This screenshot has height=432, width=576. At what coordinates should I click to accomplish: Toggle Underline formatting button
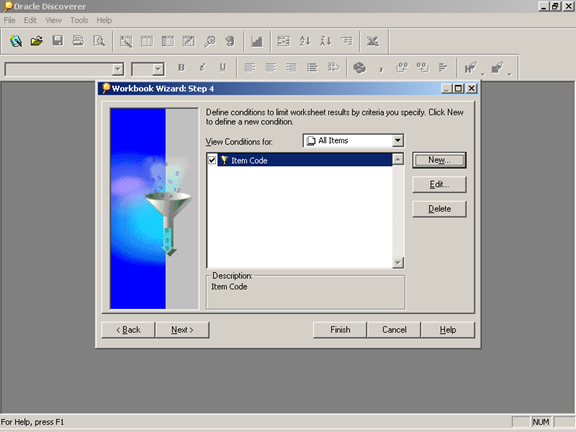pos(223,68)
